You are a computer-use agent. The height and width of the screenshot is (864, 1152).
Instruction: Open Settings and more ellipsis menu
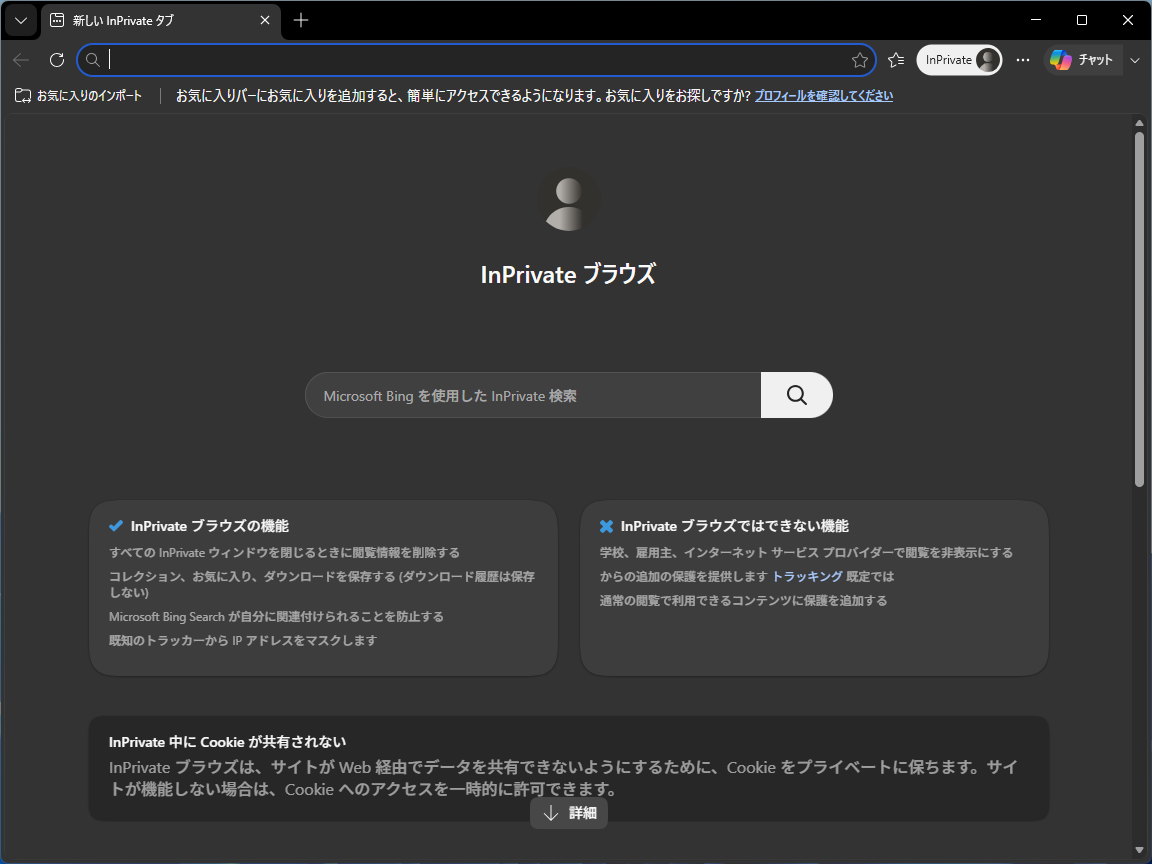coord(1023,60)
